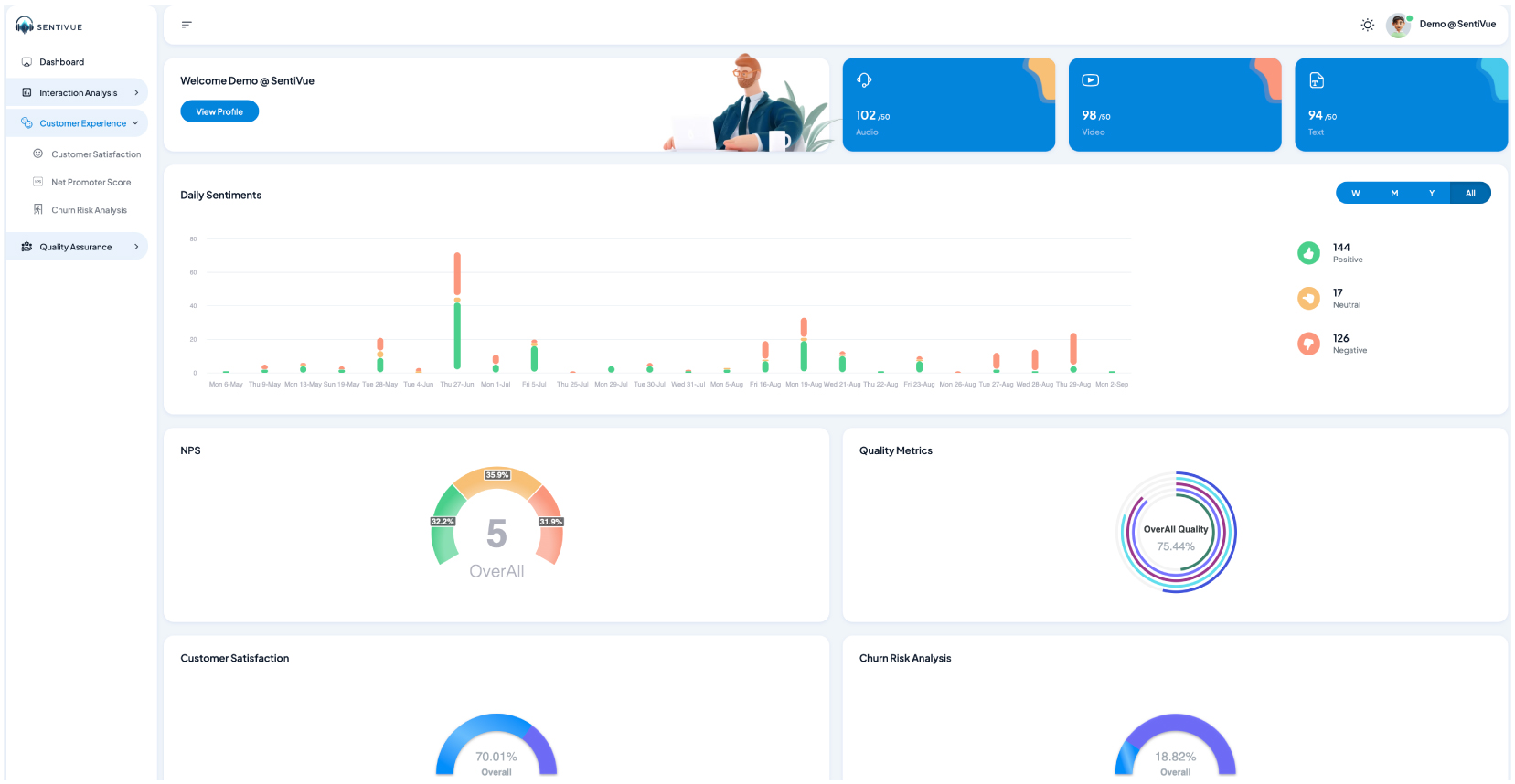Click the View Profile button
The image size is (1515, 784).
(x=219, y=111)
